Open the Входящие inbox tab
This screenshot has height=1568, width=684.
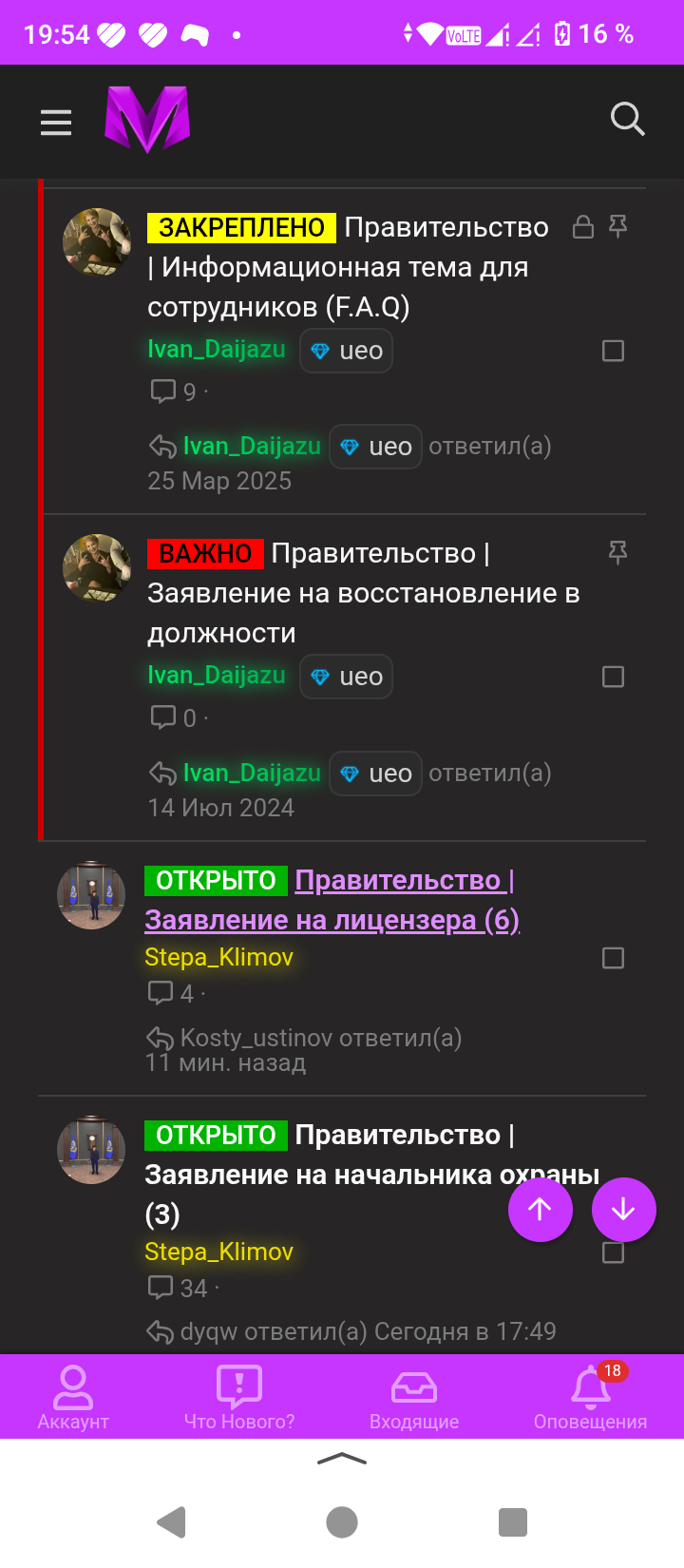point(414,1396)
